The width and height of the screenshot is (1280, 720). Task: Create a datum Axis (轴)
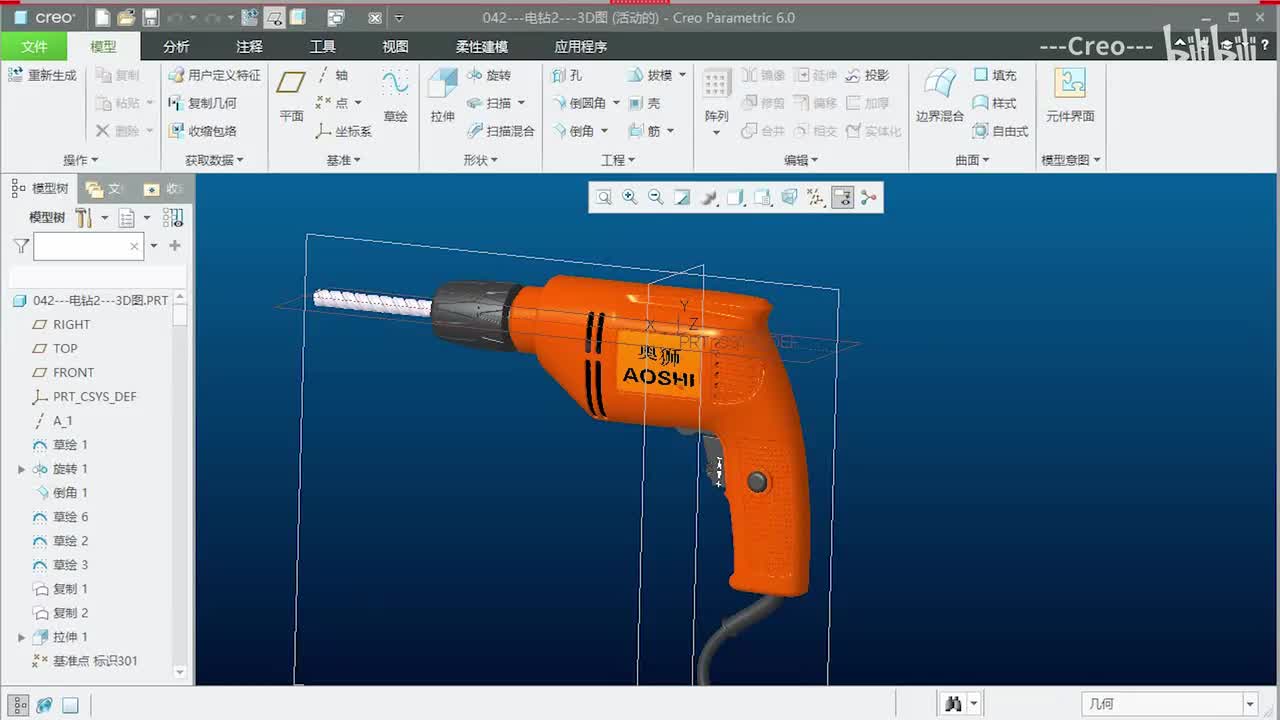[332, 75]
